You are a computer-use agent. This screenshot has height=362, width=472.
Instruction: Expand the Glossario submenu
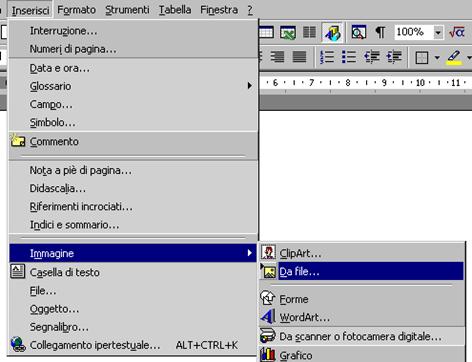point(133,86)
